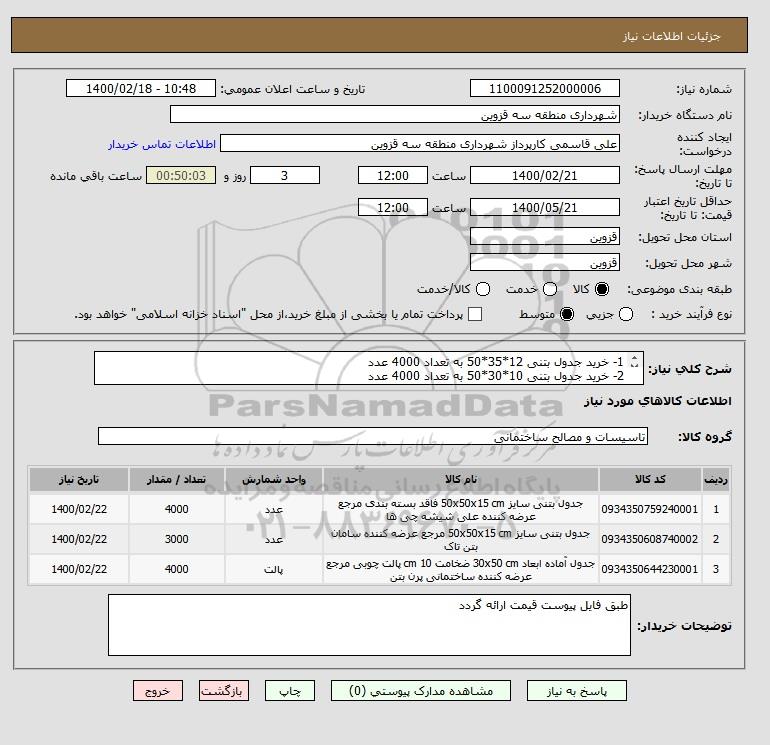The image size is (770, 745).
Task: Open مشاهده مدارک پیوستی (0) button
Action: tap(421, 690)
